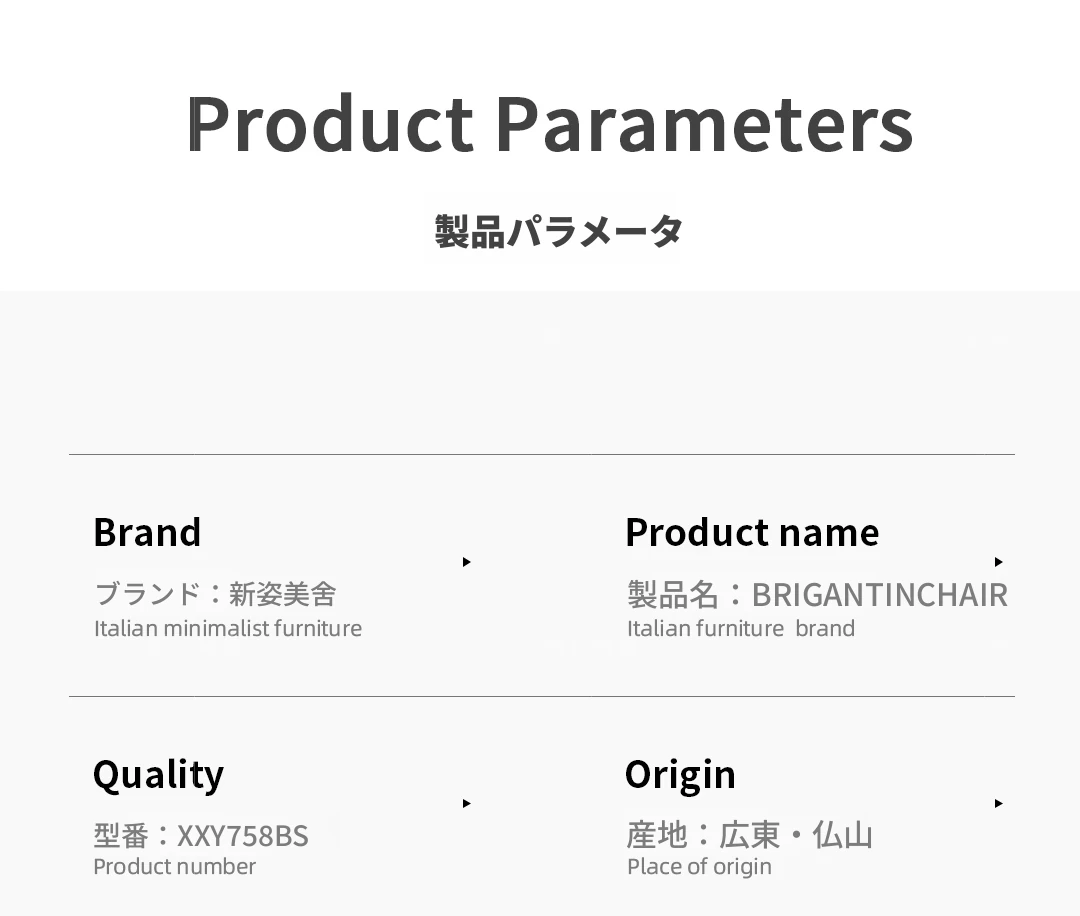Image resolution: width=1080 pixels, height=916 pixels.
Task: Click the triangle marker next to Quality
Action: click(x=466, y=803)
